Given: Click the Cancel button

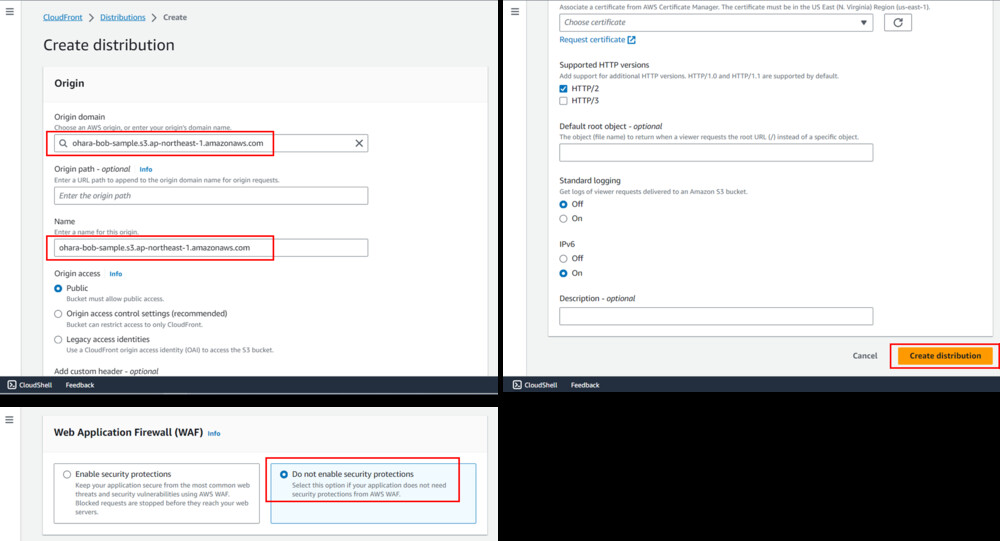Looking at the screenshot, I should click(865, 356).
